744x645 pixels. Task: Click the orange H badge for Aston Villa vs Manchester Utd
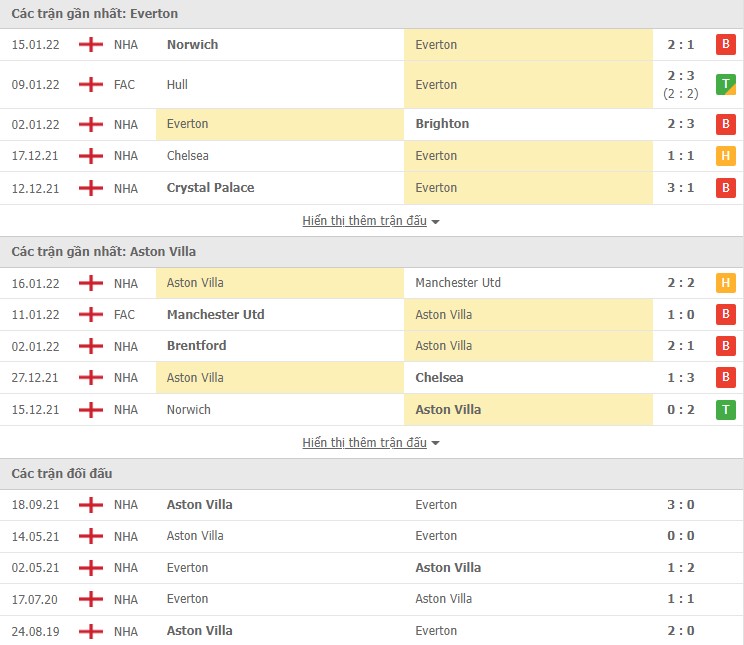725,283
